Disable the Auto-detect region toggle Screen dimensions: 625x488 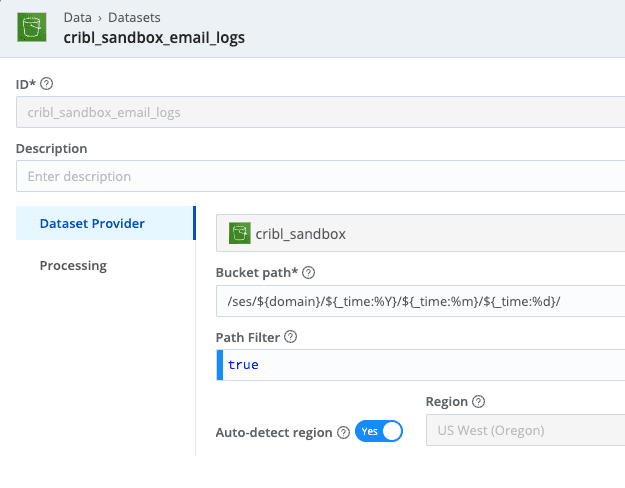pyautogui.click(x=379, y=432)
